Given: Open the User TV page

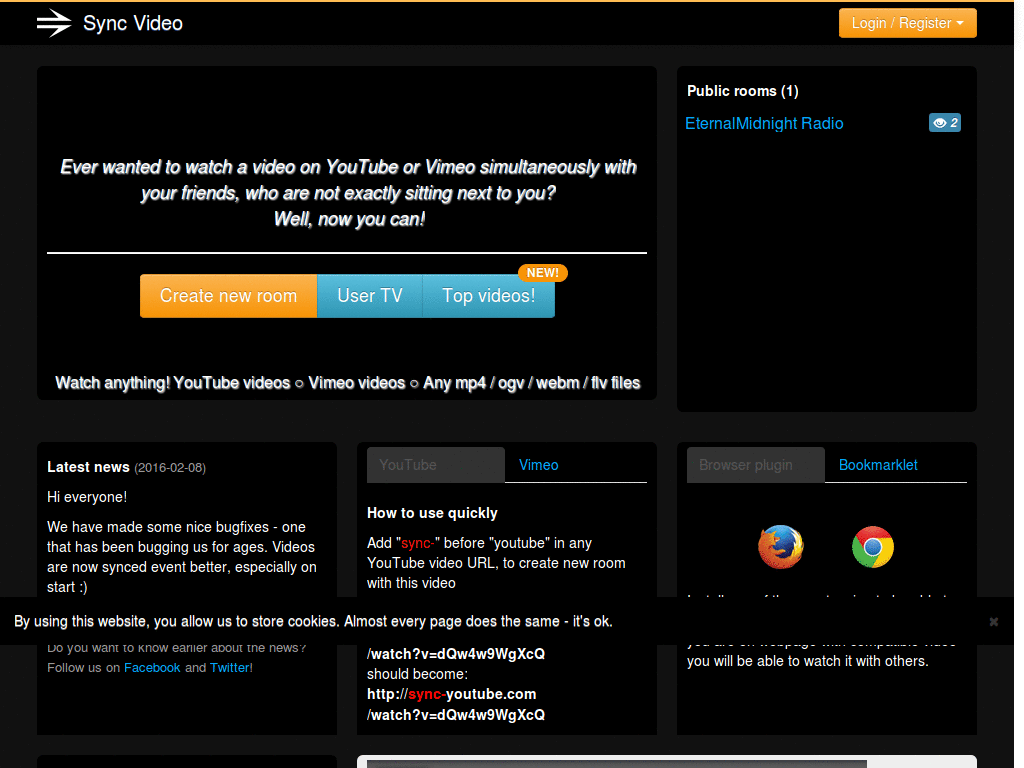Looking at the screenshot, I should point(370,296).
